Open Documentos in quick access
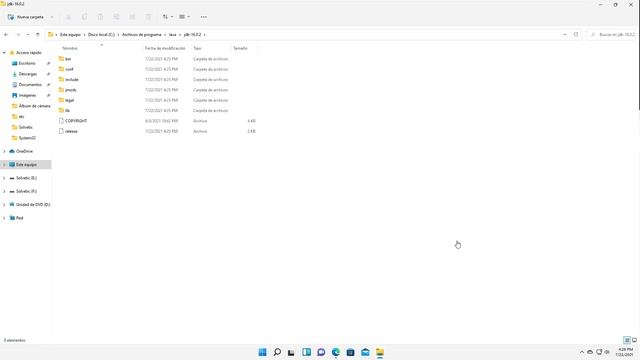 (x=30, y=84)
